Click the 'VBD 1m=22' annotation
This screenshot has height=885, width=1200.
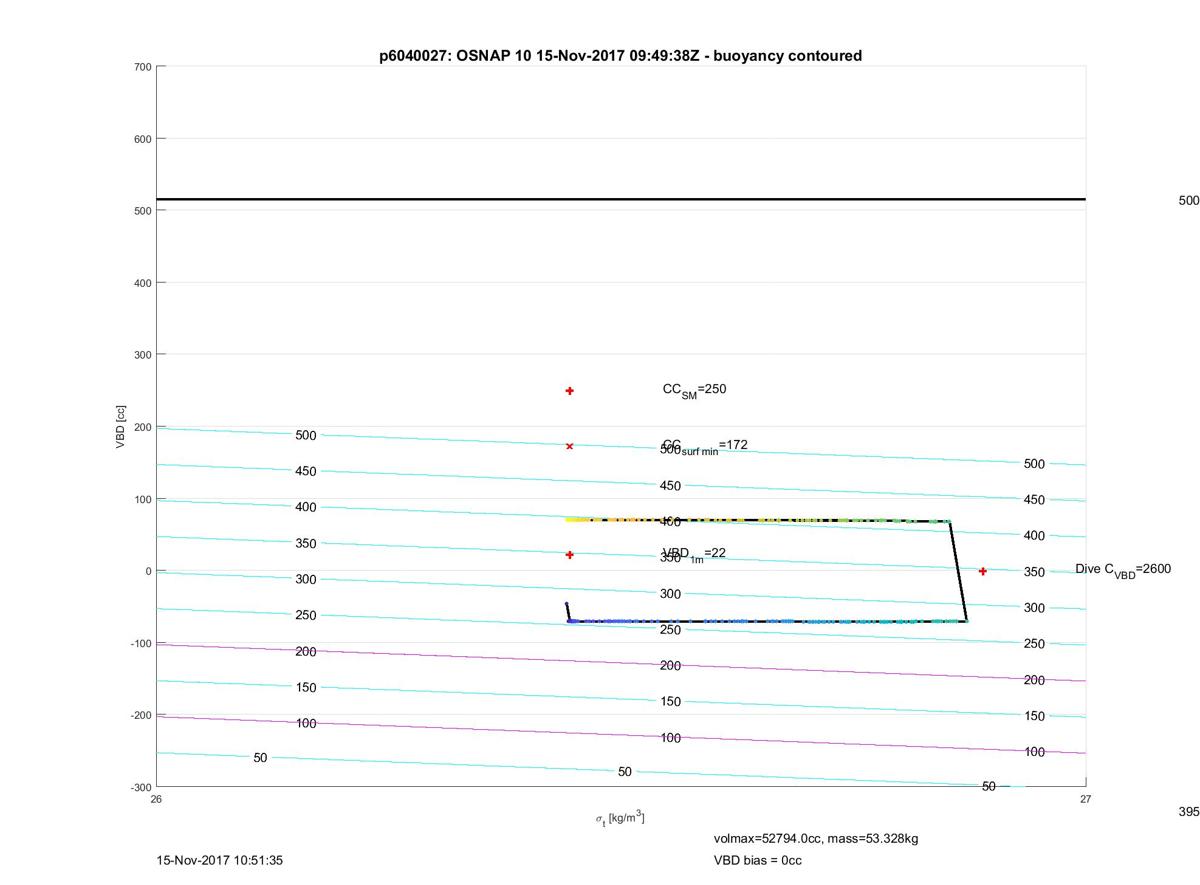click(694, 554)
